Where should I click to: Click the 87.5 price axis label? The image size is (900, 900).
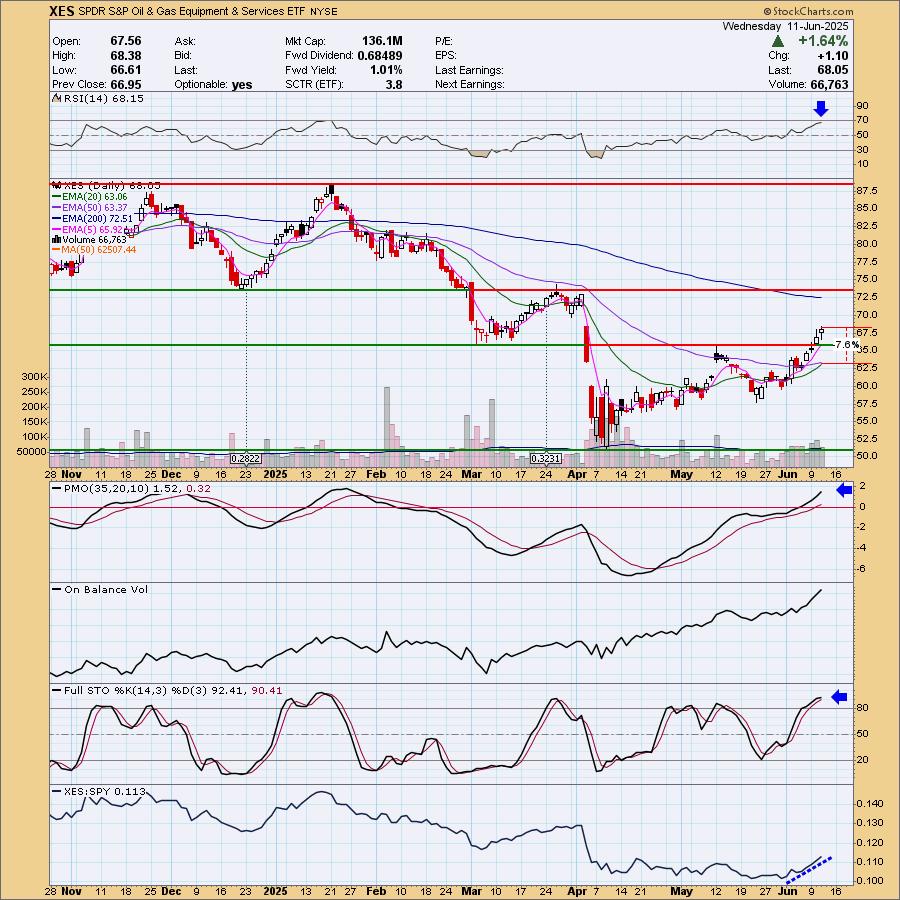867,191
